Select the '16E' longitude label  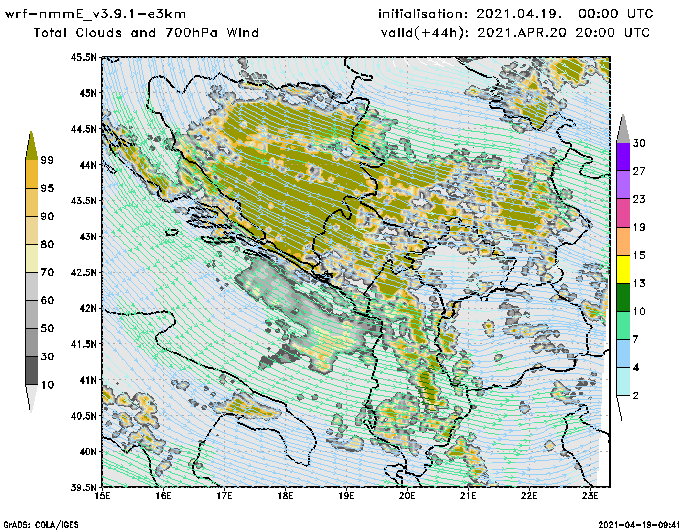163,496
